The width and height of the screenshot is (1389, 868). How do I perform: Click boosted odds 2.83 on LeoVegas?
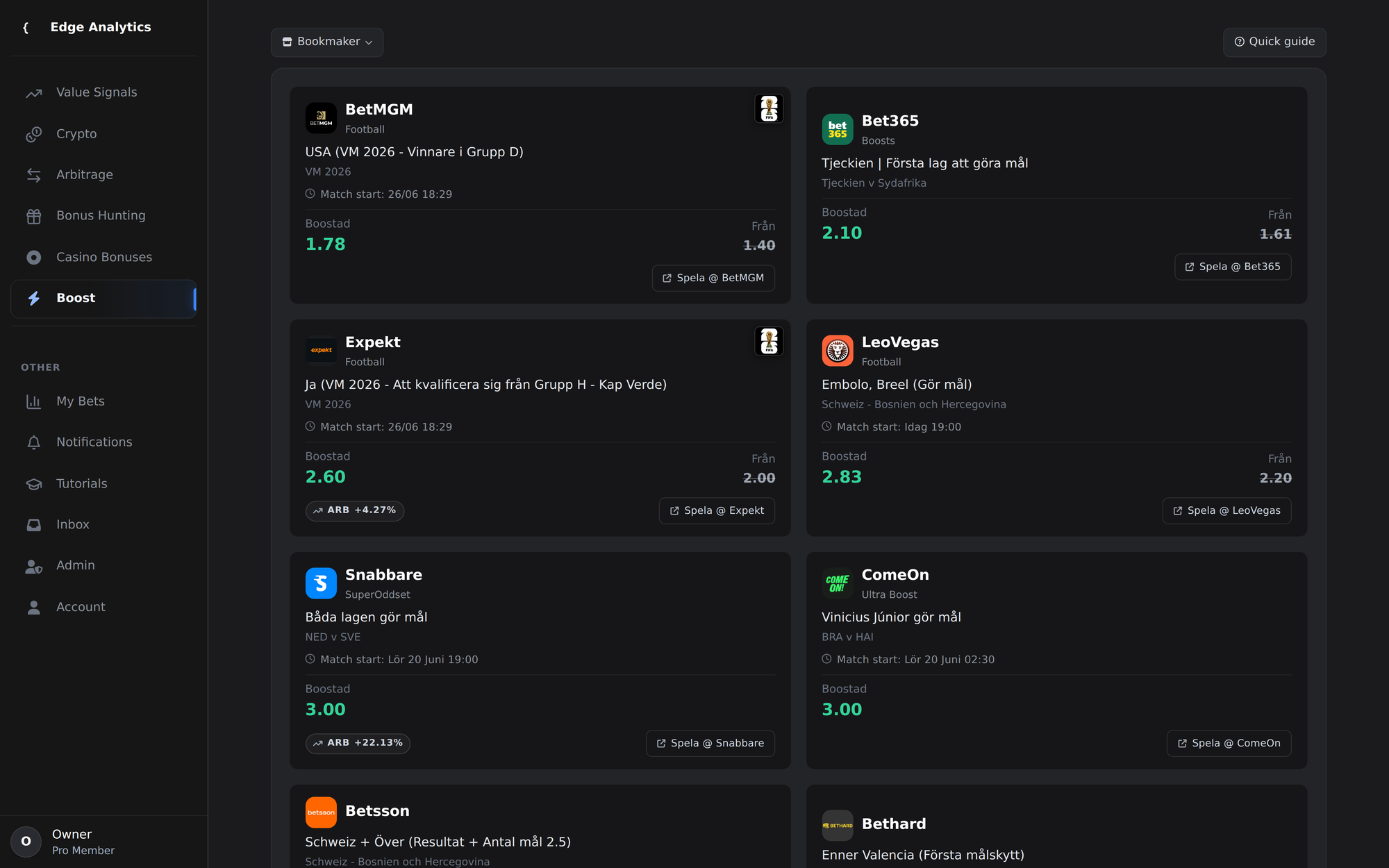842,478
